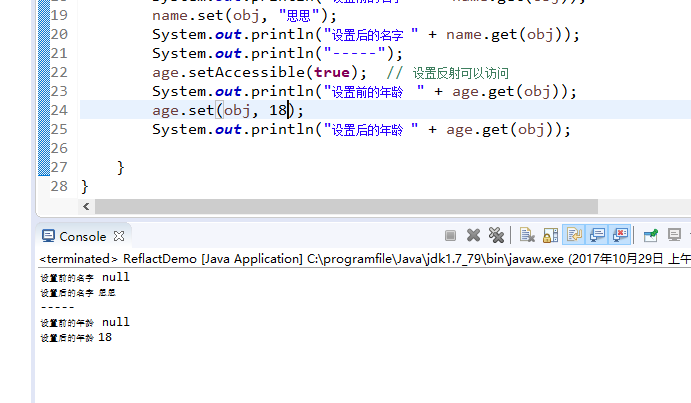Click line number 24 in gutter
The width and height of the screenshot is (691, 403).
click(59, 110)
